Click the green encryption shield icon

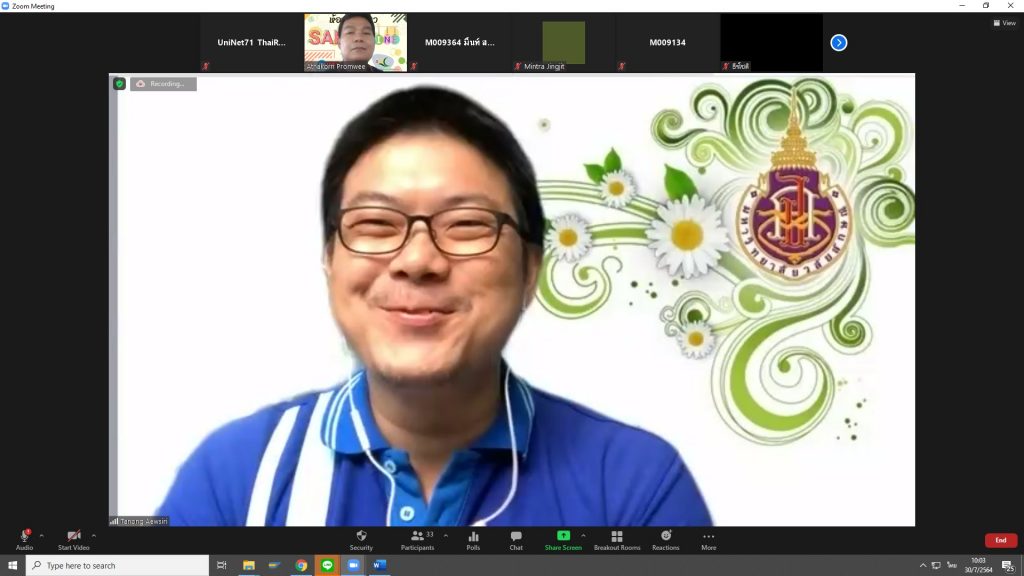tap(119, 84)
